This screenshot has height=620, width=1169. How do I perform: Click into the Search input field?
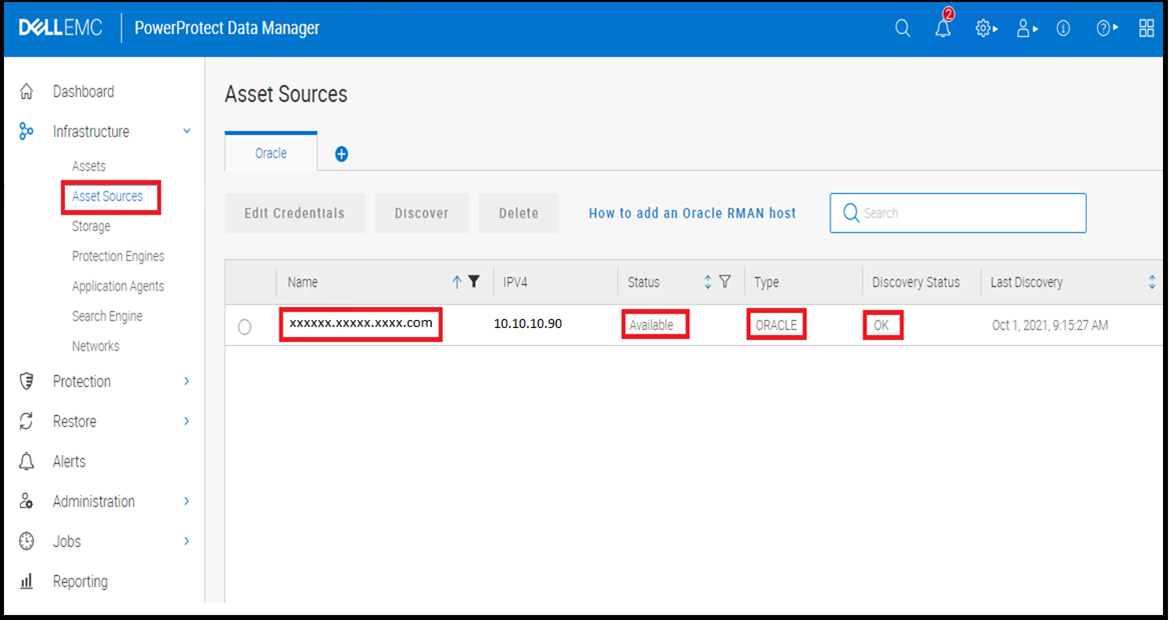pyautogui.click(x=958, y=213)
